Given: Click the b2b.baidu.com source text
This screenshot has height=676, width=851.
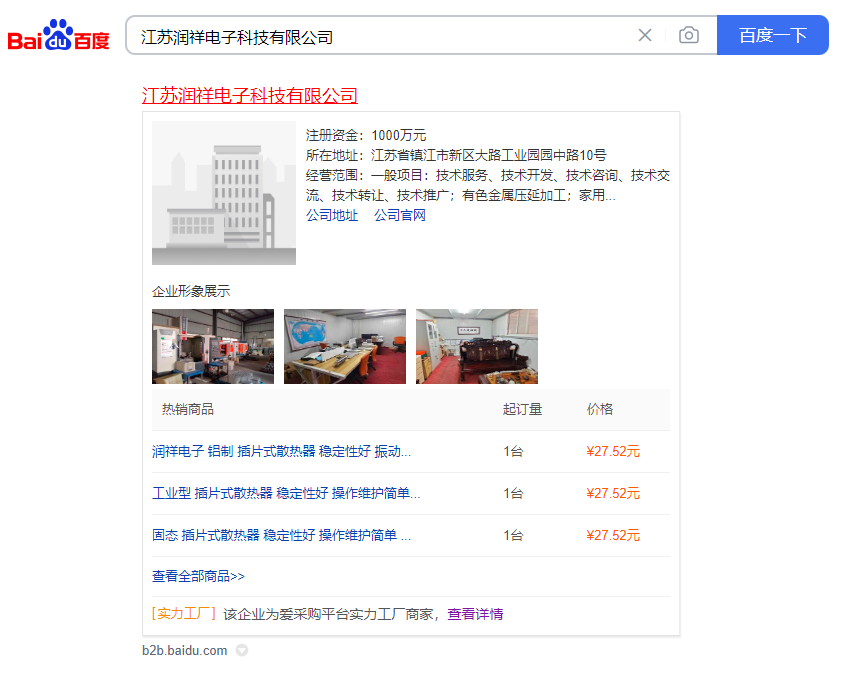Looking at the screenshot, I should 185,651.
